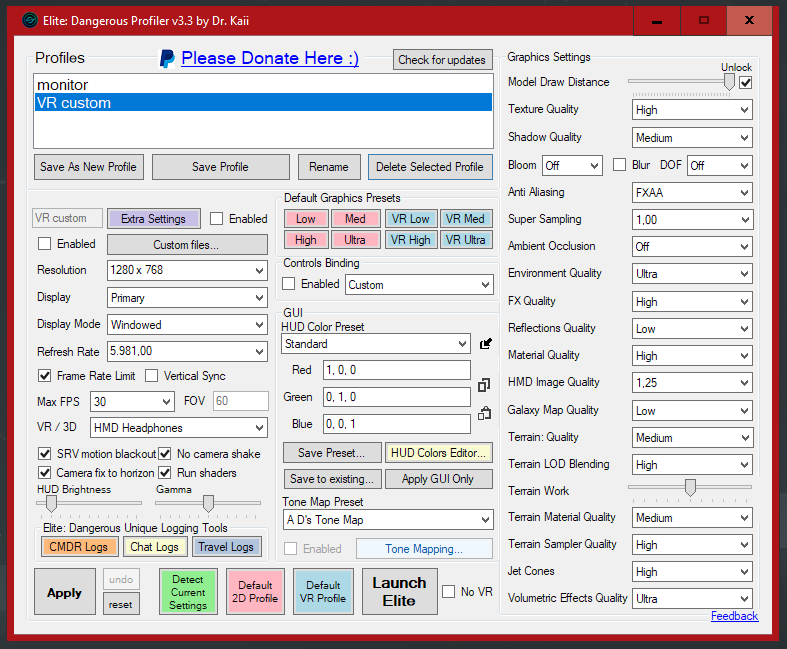
Task: Enable Controls Binding checkbox
Action: pos(289,284)
